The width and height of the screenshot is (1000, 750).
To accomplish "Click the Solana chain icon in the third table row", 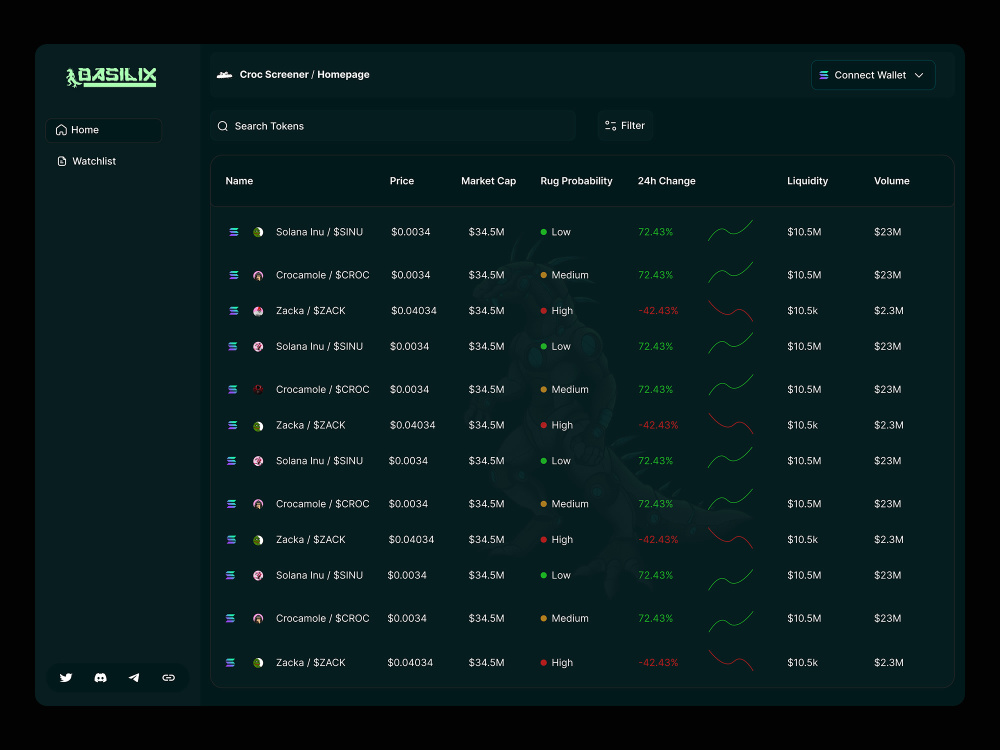I will [234, 311].
